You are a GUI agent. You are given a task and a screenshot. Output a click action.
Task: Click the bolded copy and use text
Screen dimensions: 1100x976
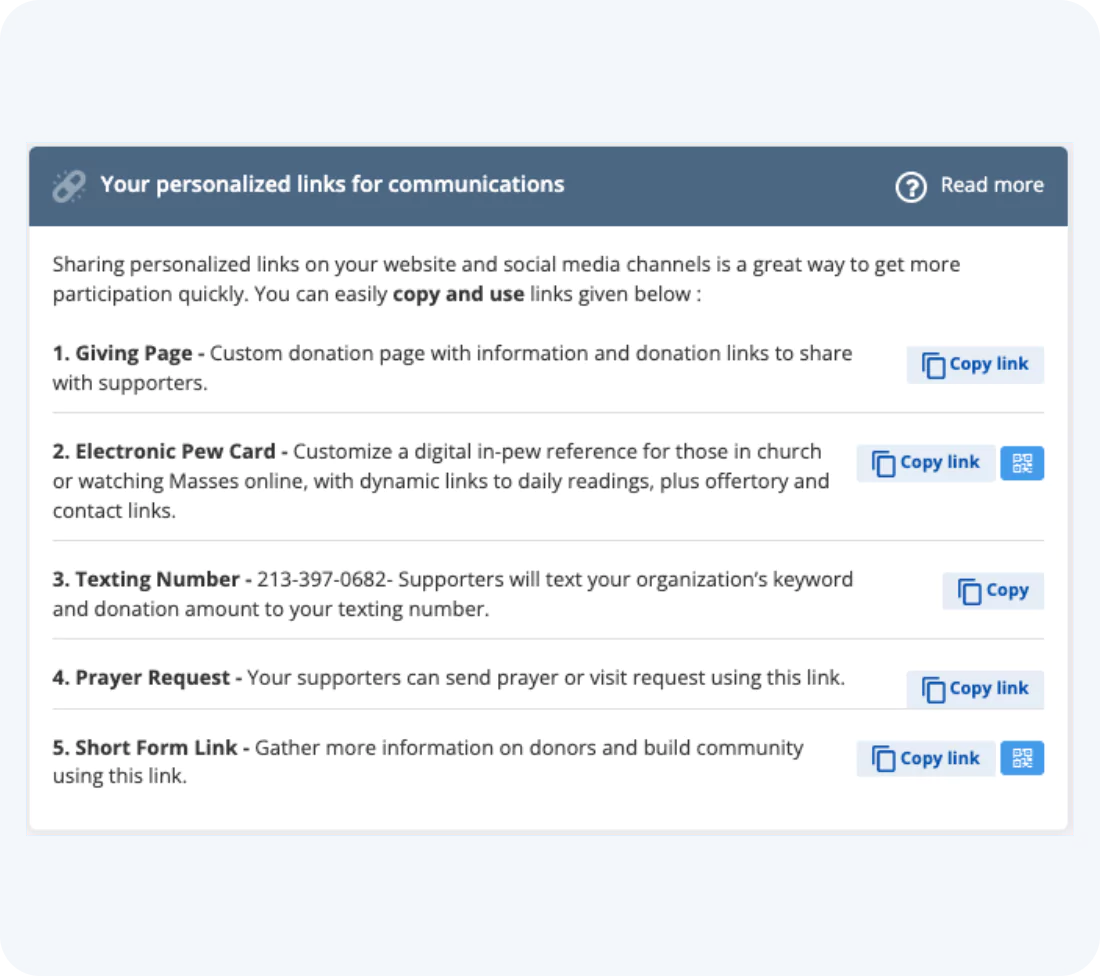coord(459,293)
